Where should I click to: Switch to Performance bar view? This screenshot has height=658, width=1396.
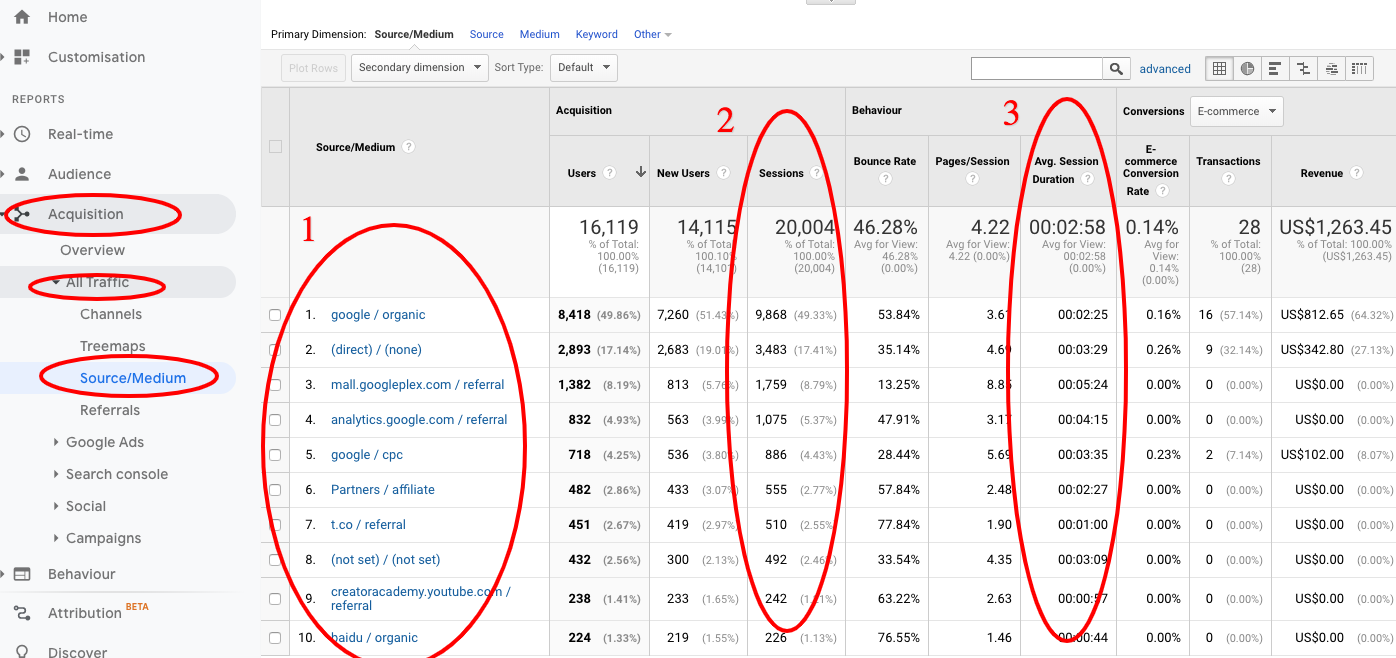(1275, 68)
